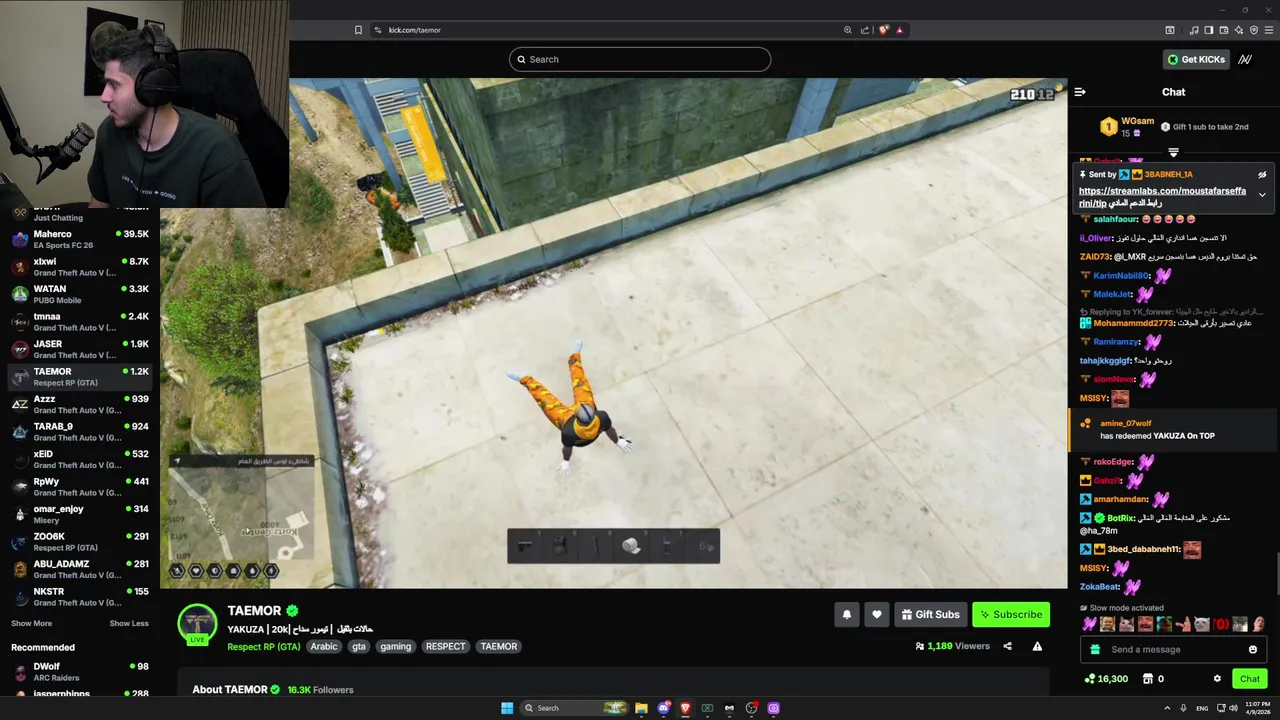This screenshot has height=720, width=1280.
Task: Open TARAB_9 channel in sidebar
Action: 80,431
